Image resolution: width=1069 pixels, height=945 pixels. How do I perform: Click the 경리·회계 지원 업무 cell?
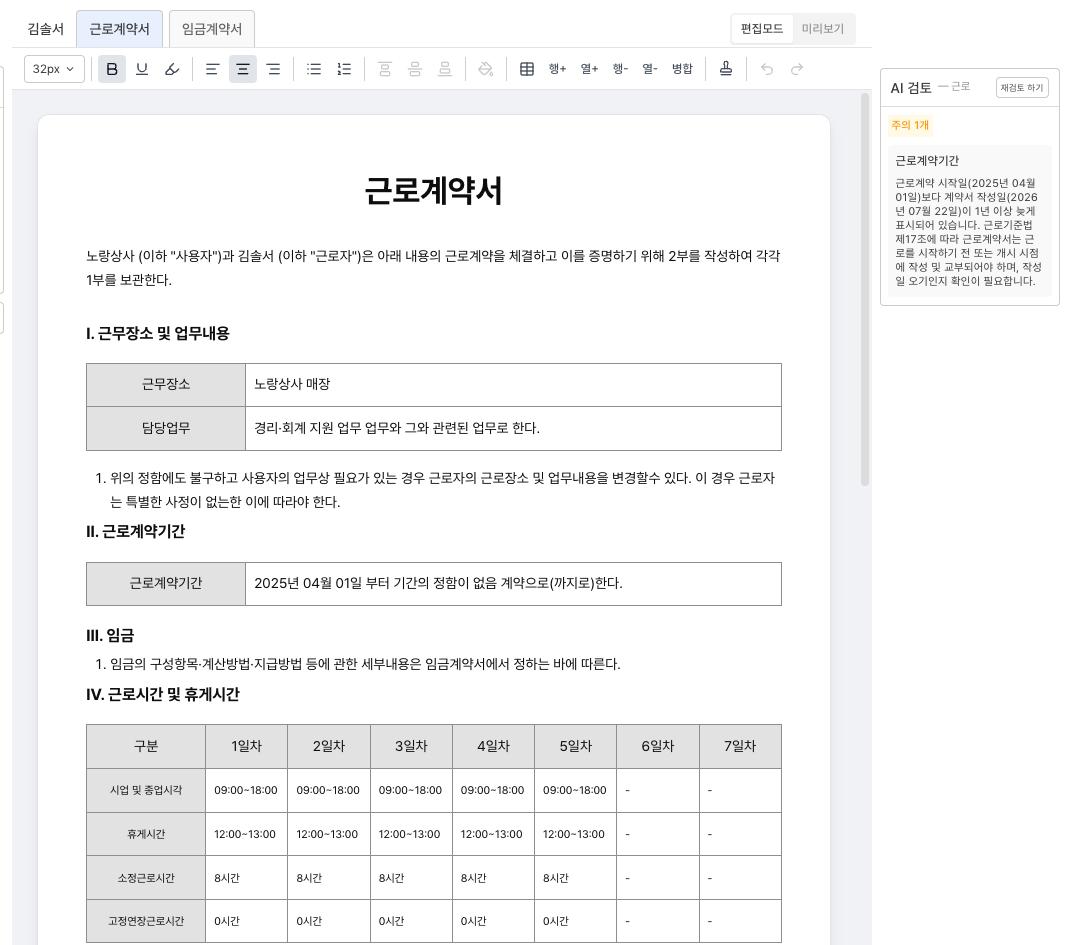513,428
